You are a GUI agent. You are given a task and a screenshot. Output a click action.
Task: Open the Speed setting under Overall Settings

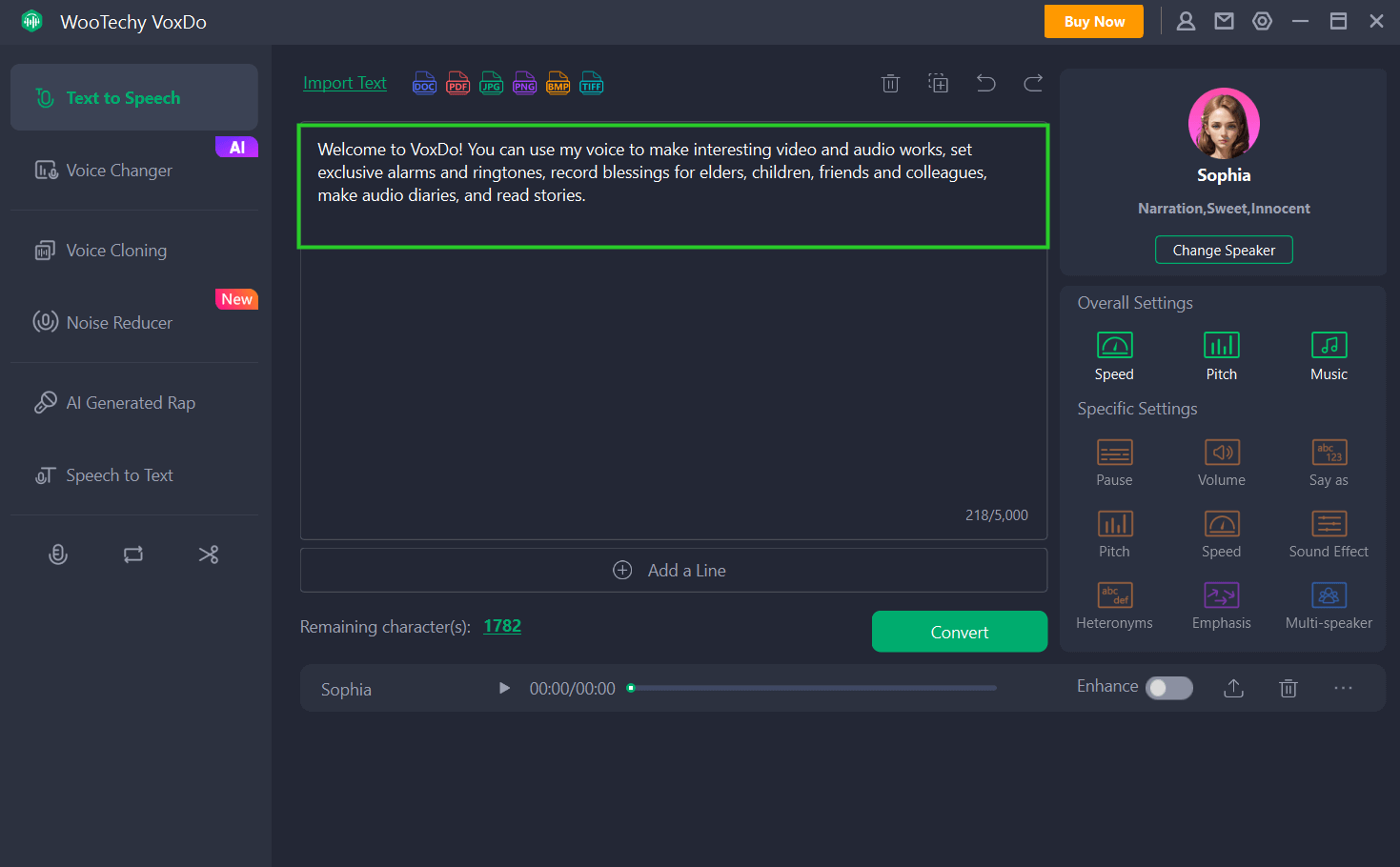[1114, 354]
